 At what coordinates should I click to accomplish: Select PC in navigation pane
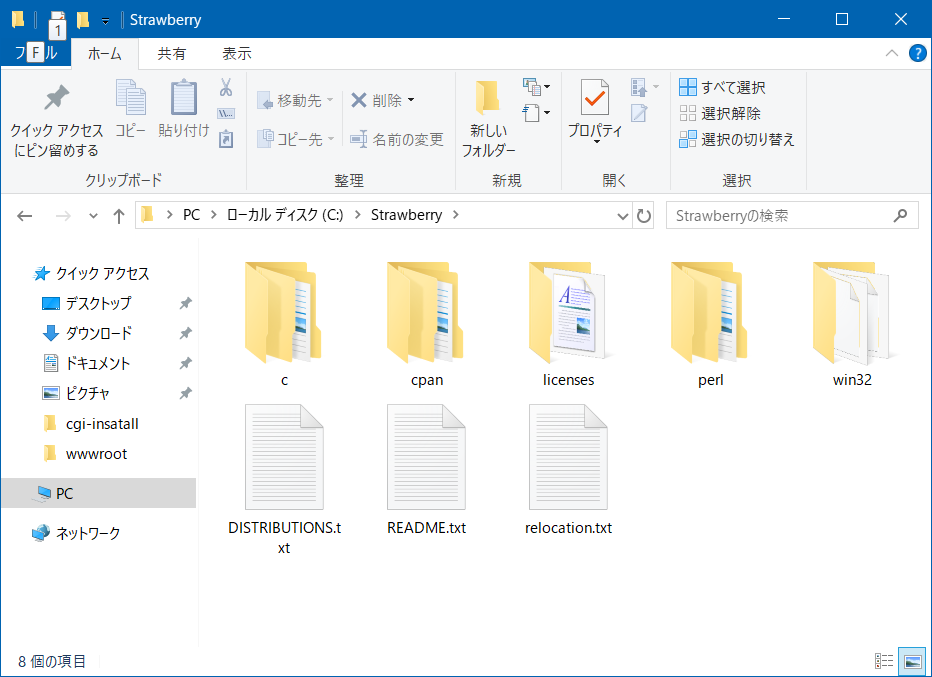(99, 493)
